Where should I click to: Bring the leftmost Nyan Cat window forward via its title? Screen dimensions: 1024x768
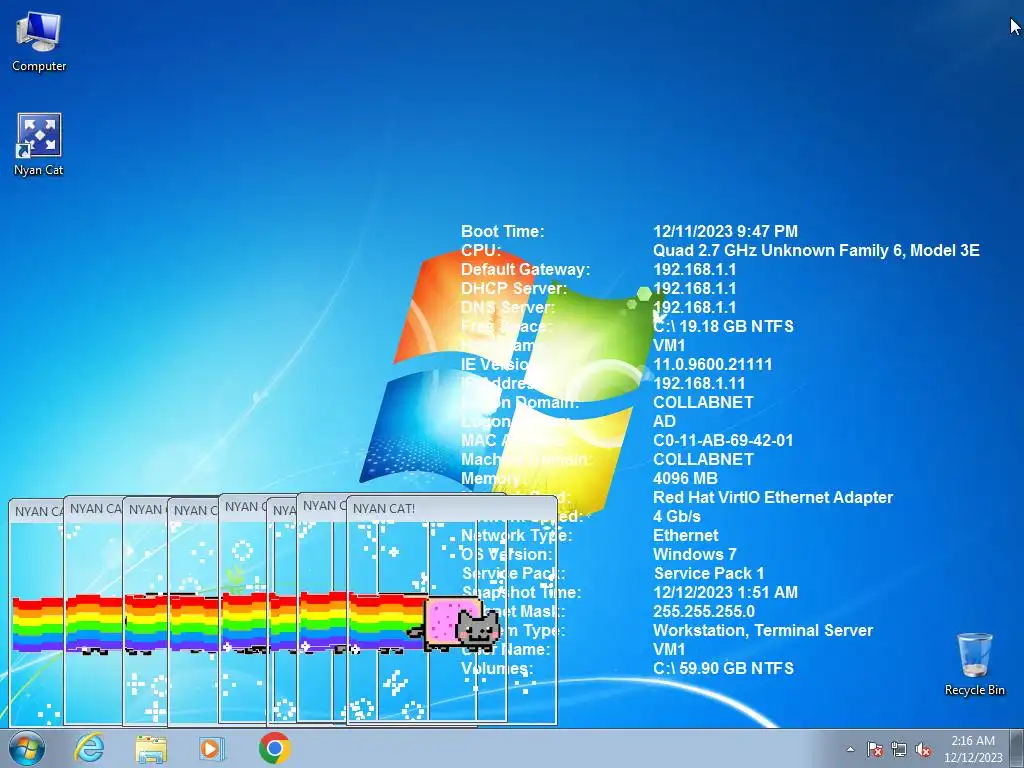pyautogui.click(x=36, y=511)
